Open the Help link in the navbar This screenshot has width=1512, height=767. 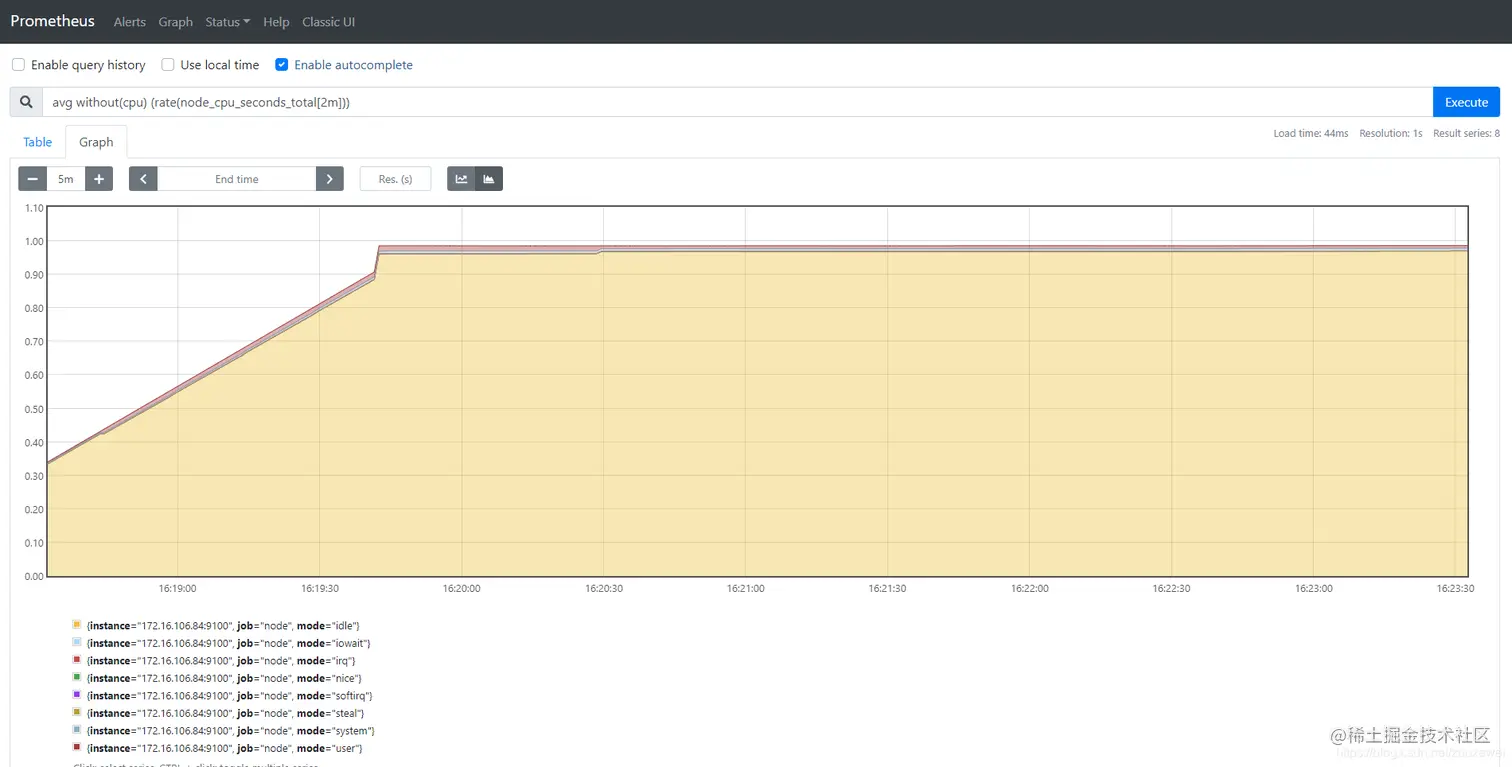276,22
